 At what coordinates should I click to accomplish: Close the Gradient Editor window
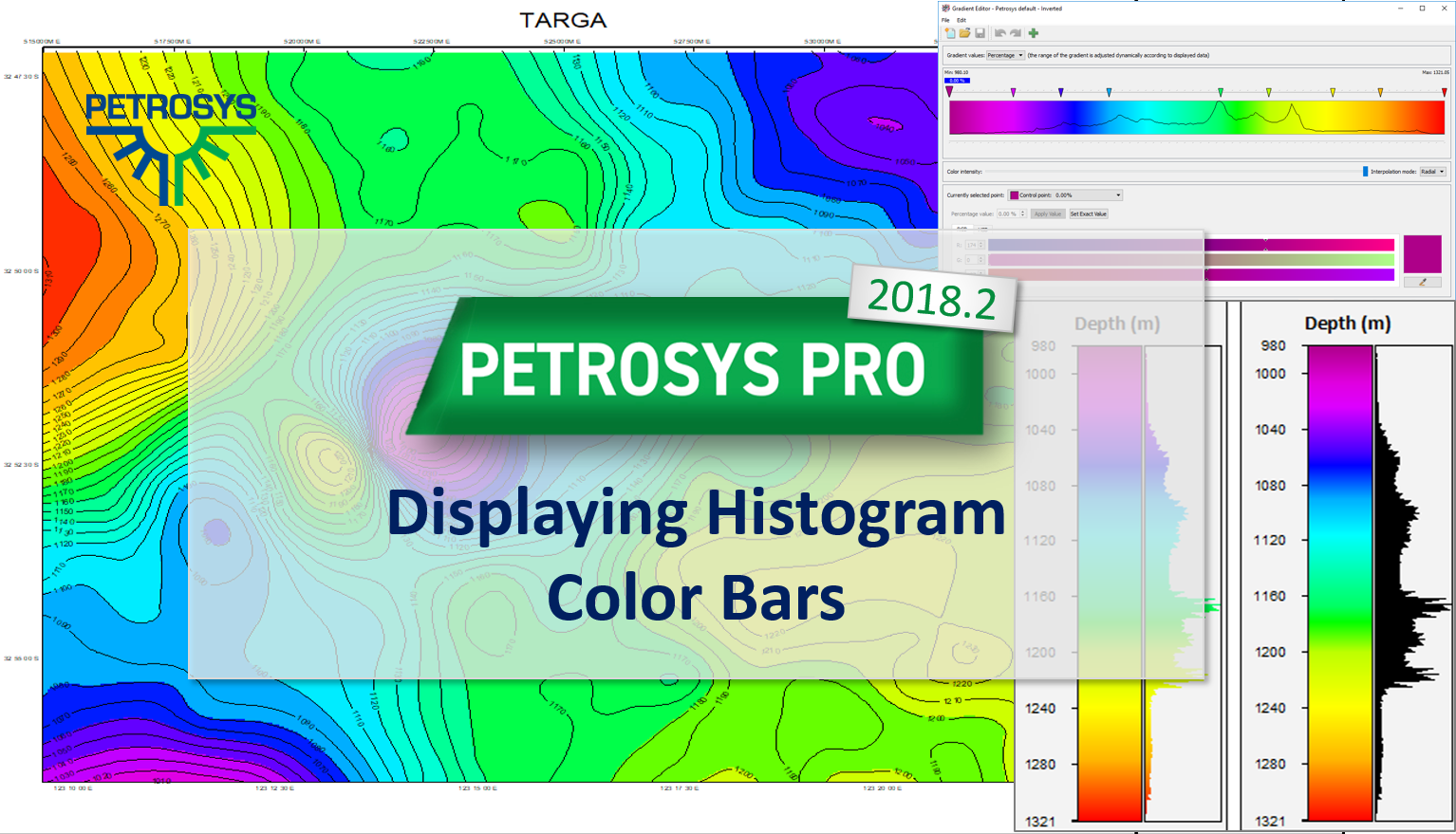pos(1443,9)
